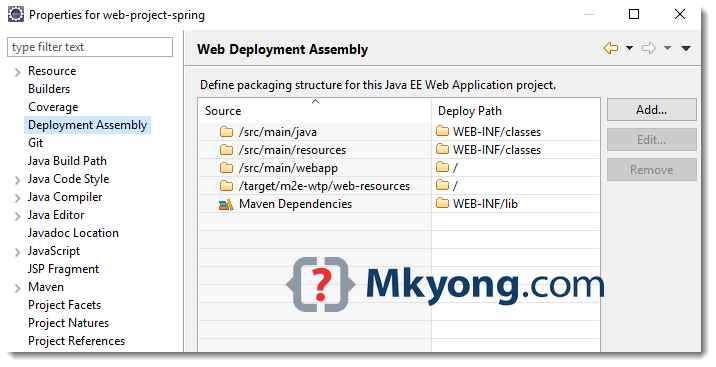Select the /src/main/java source entry

278,132
